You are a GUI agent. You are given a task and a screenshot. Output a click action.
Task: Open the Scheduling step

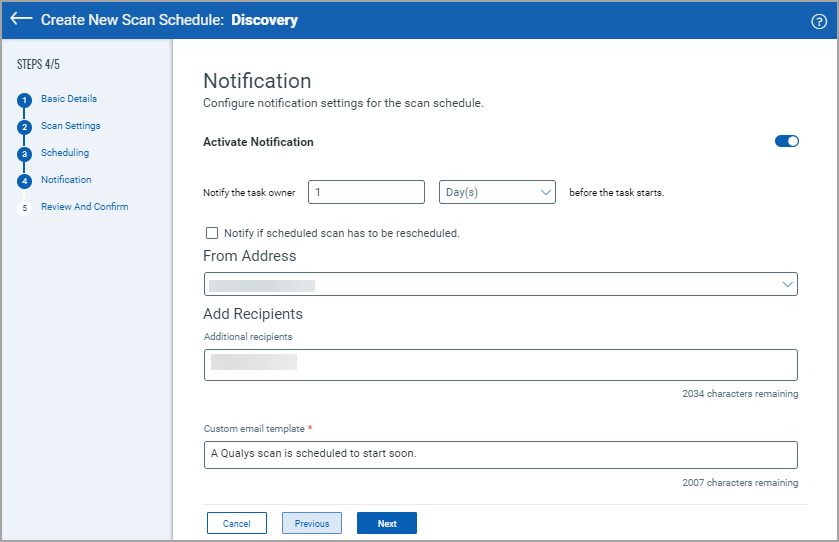tap(65, 153)
